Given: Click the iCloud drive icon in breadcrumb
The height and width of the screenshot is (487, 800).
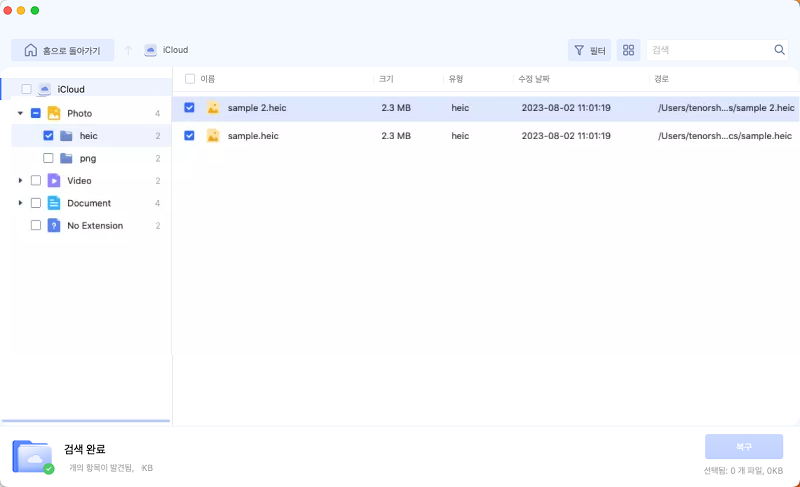Looking at the screenshot, I should (x=150, y=50).
